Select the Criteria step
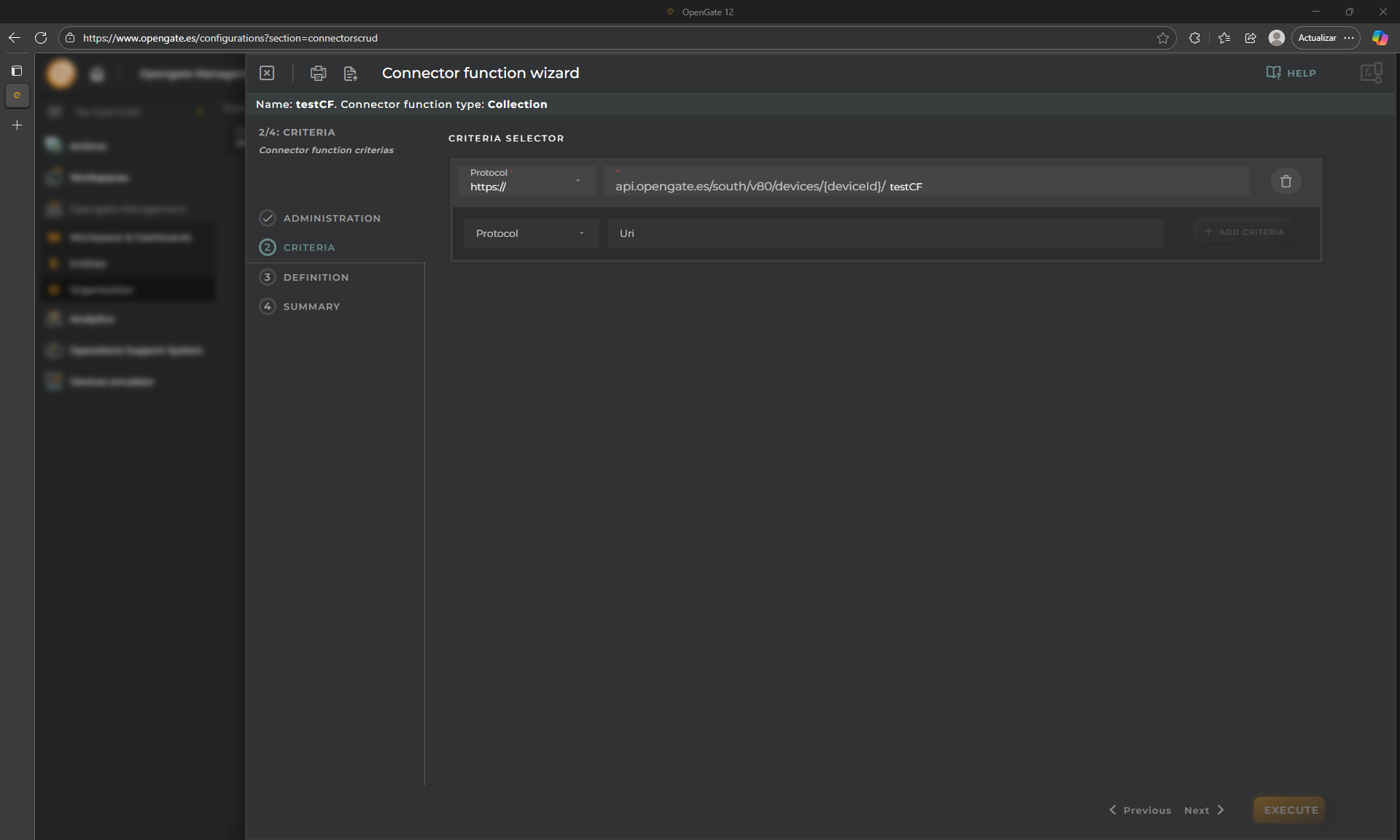Image resolution: width=1400 pixels, height=840 pixels. (308, 247)
